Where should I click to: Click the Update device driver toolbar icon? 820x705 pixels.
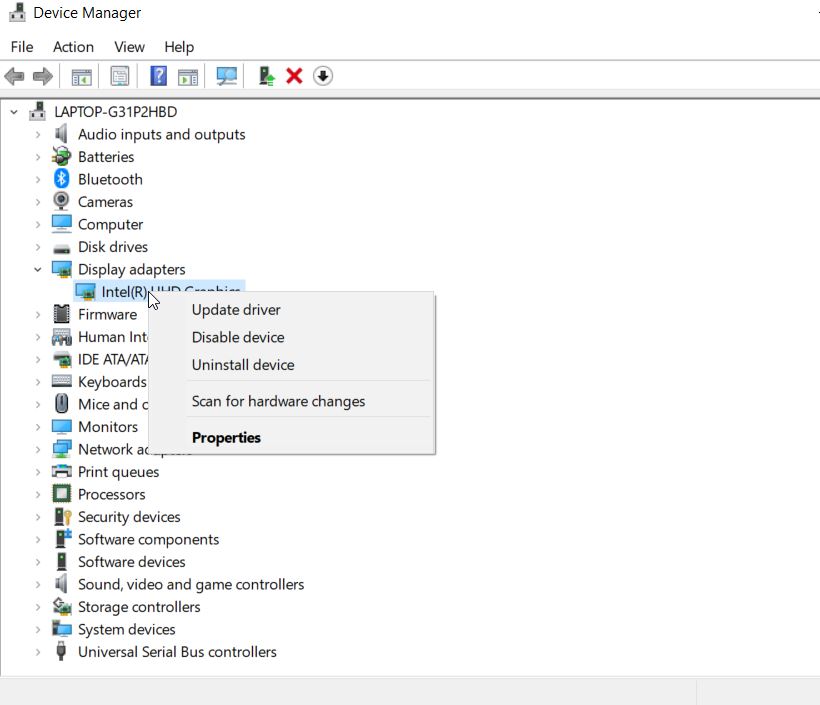pos(267,76)
